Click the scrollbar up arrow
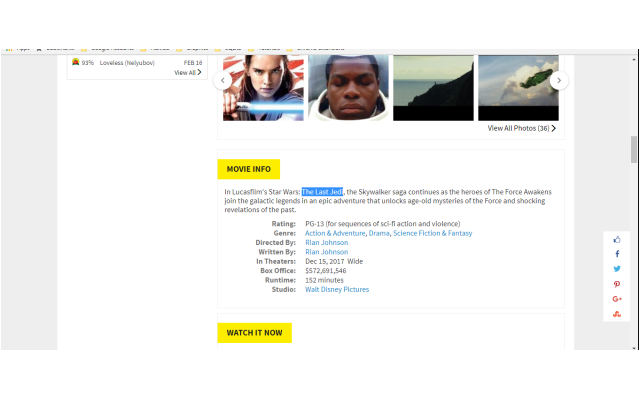The width and height of the screenshot is (640, 400). [x=633, y=60]
